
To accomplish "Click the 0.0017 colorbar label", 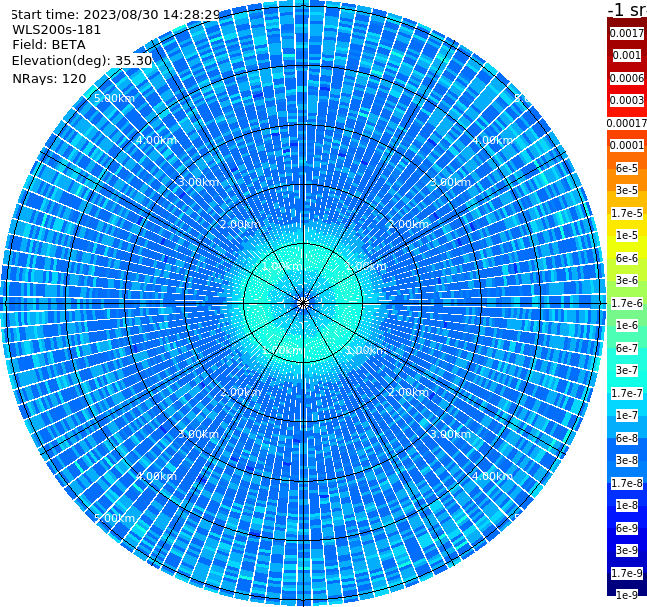I will click(x=627, y=33).
